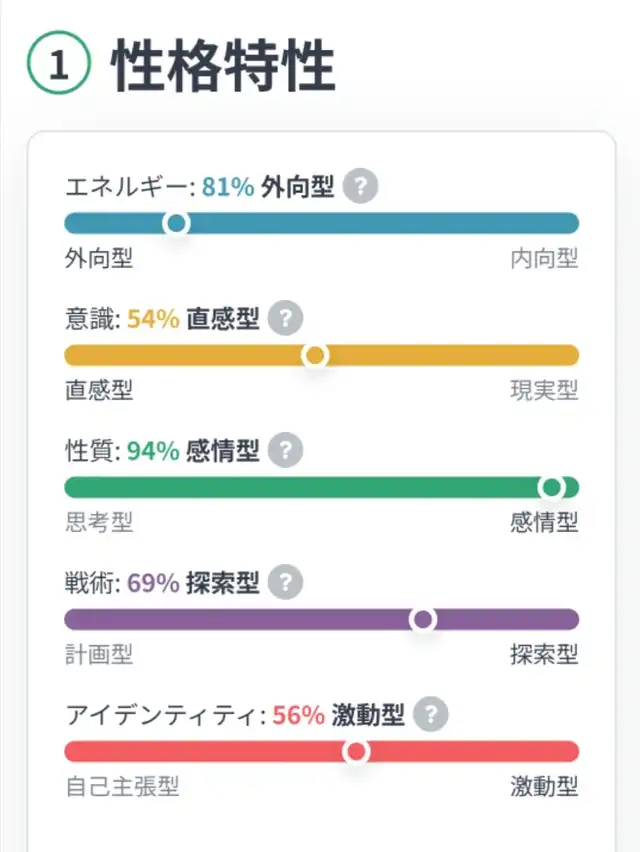Click help icon next to エネルギー 外向型

tap(360, 187)
